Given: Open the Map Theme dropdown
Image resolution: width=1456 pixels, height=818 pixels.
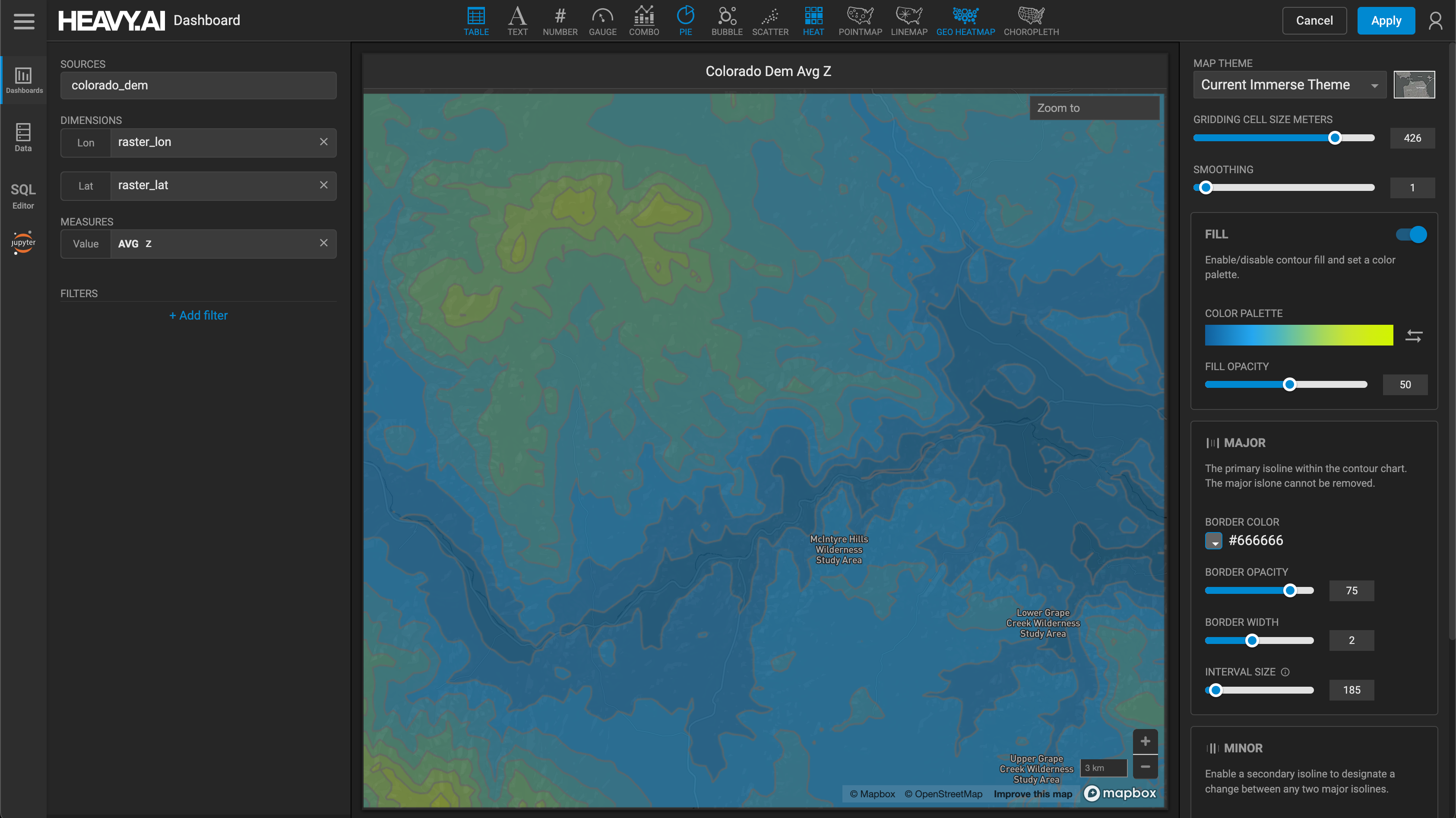Looking at the screenshot, I should point(1289,85).
